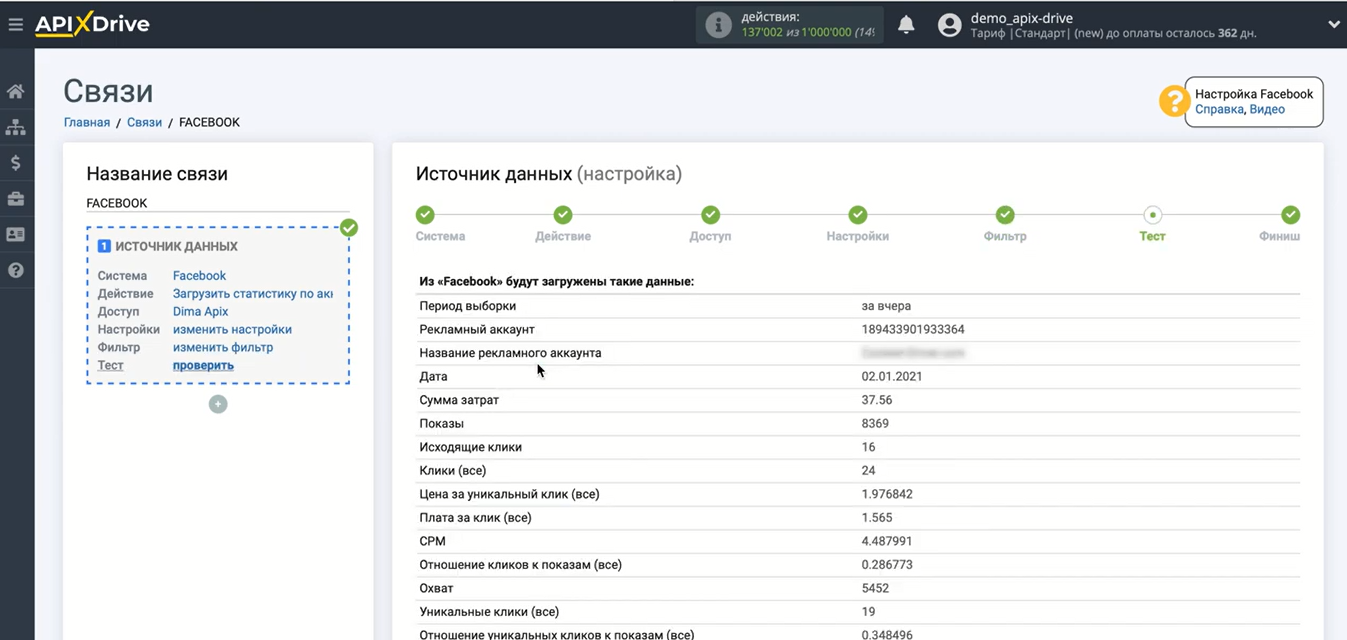
Task: Open billing dollar icon in sidebar
Action: [16, 163]
